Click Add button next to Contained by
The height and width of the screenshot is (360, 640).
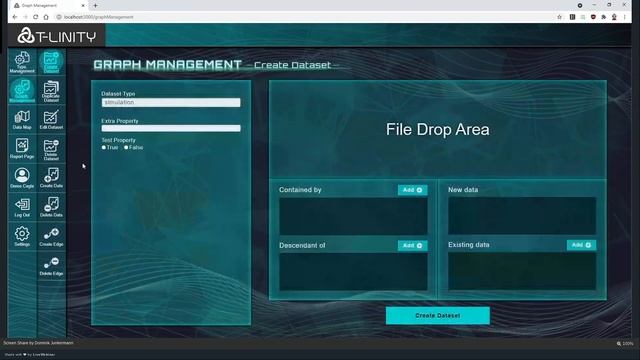(x=412, y=190)
